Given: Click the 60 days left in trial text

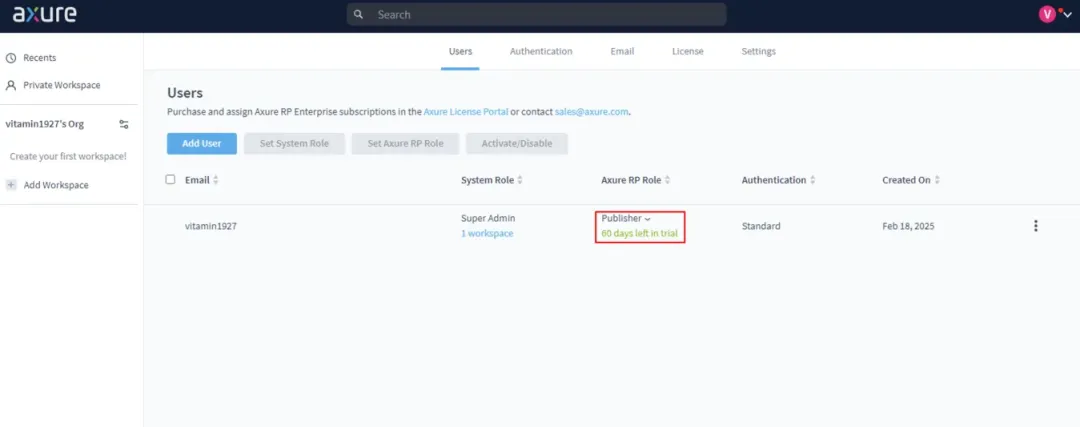Looking at the screenshot, I should tap(639, 233).
